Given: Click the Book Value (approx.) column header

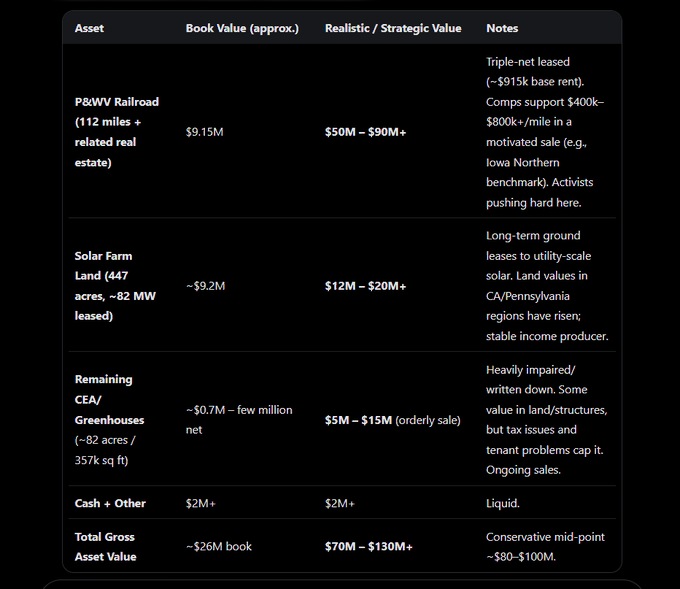Looking at the screenshot, I should (x=242, y=28).
